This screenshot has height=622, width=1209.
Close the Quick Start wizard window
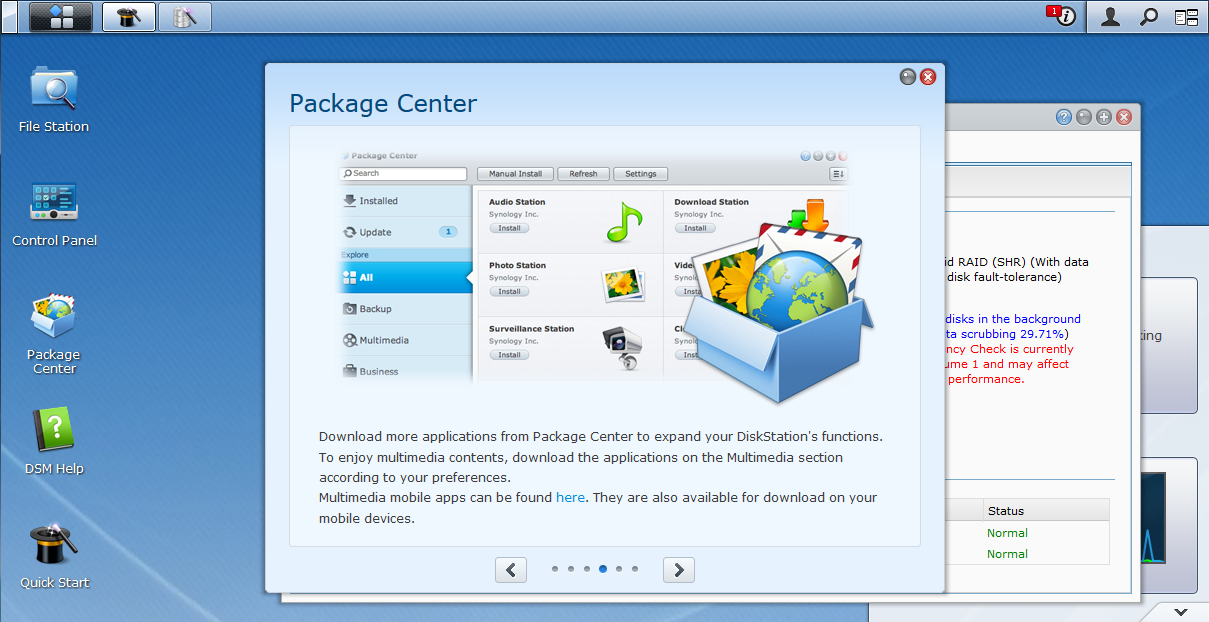coord(928,77)
